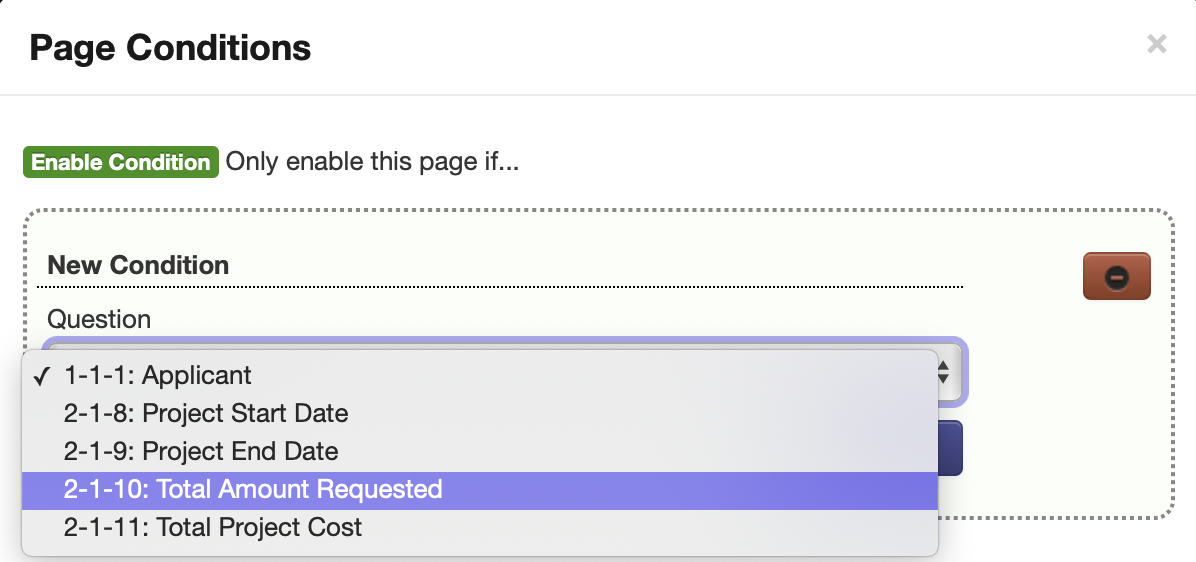Choose 2-1-11: Total Project Cost
Viewport: 1196px width, 562px height.
[x=213, y=527]
